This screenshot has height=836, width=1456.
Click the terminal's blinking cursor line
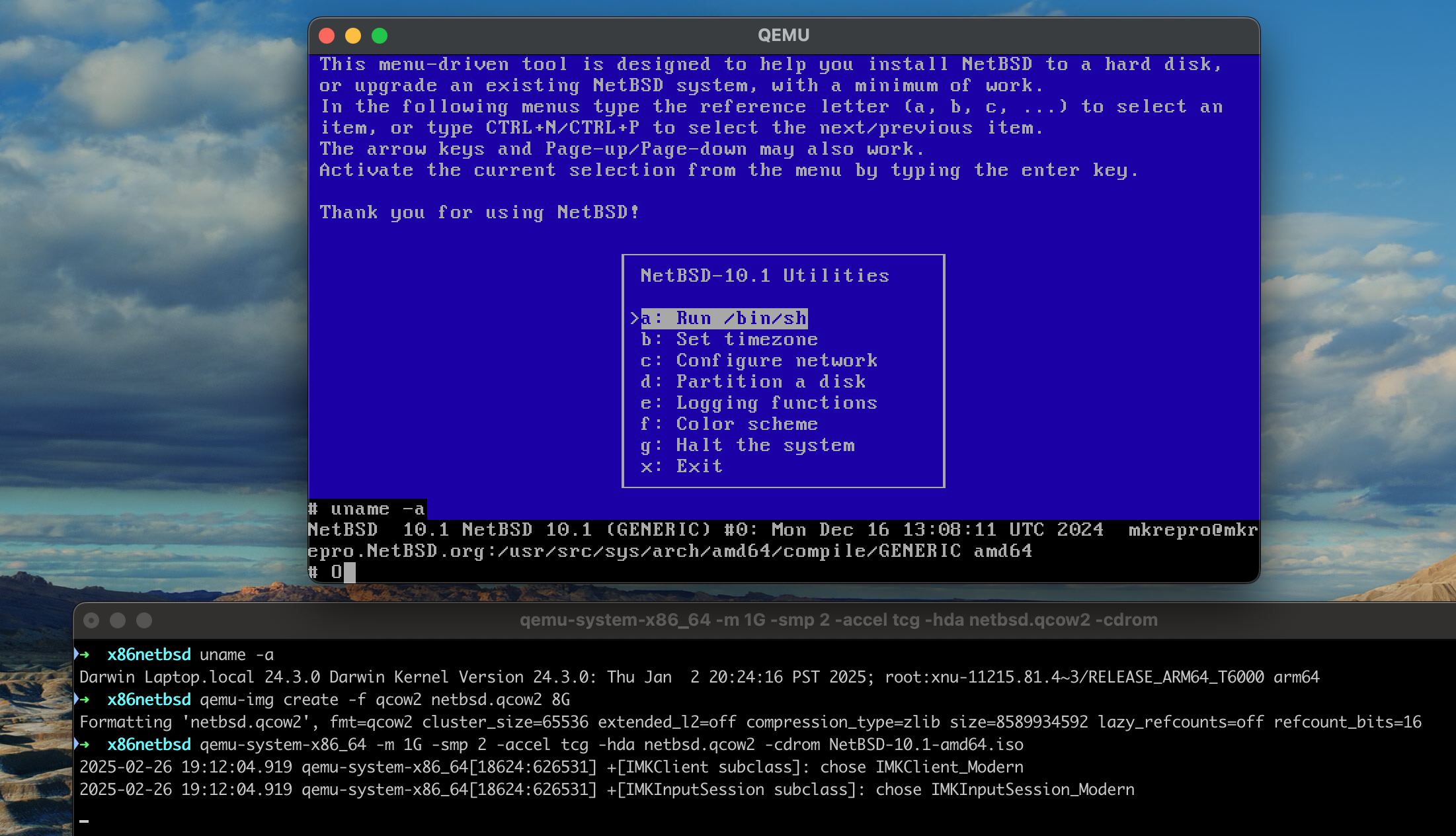84,821
